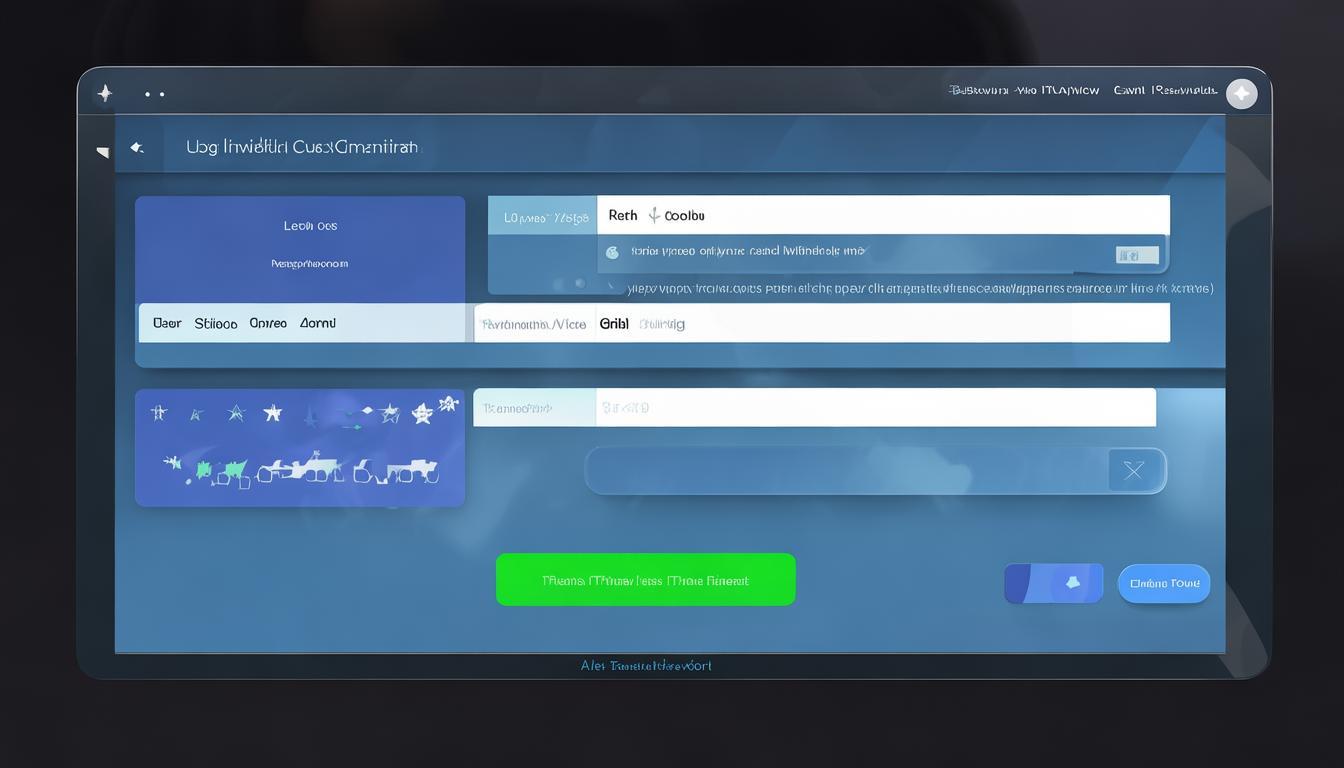This screenshot has width=1344, height=768.
Task: Click the Clmbne Toure button
Action: point(1163,583)
